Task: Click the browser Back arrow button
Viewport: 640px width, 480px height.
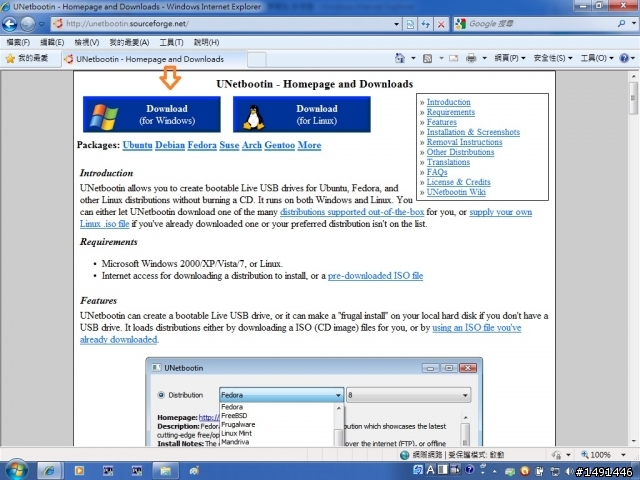Action: 9,24
